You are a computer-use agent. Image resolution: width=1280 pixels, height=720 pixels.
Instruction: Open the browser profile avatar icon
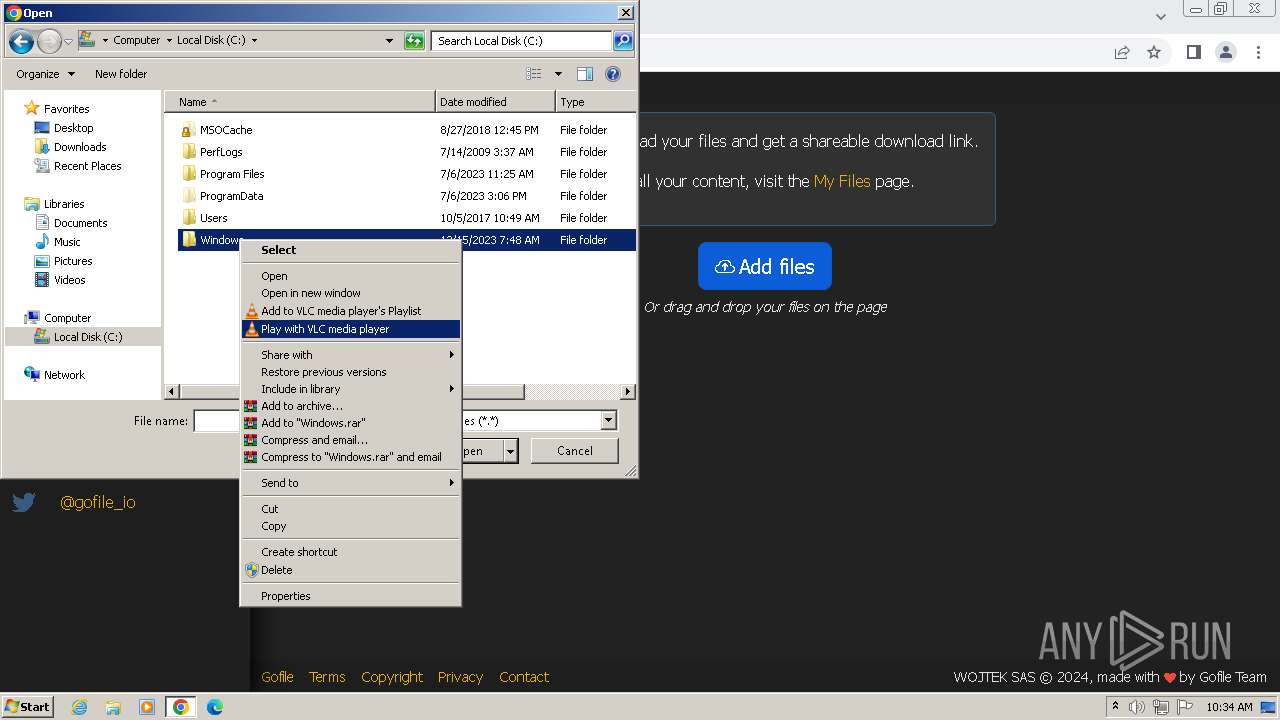click(x=1226, y=52)
